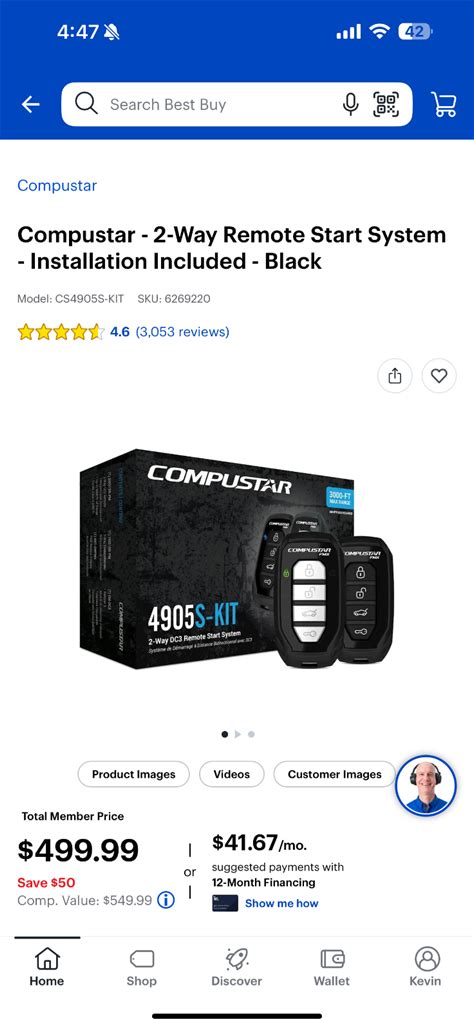
Task: Switch to the Shop tab
Action: pos(142,968)
